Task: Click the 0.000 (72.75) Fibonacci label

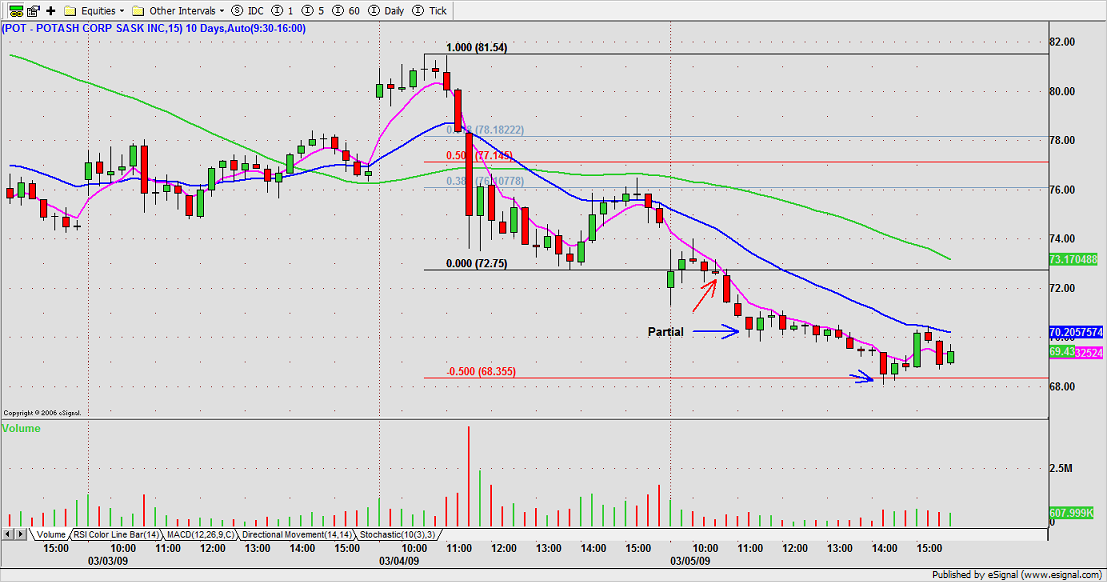Action: pos(477,263)
